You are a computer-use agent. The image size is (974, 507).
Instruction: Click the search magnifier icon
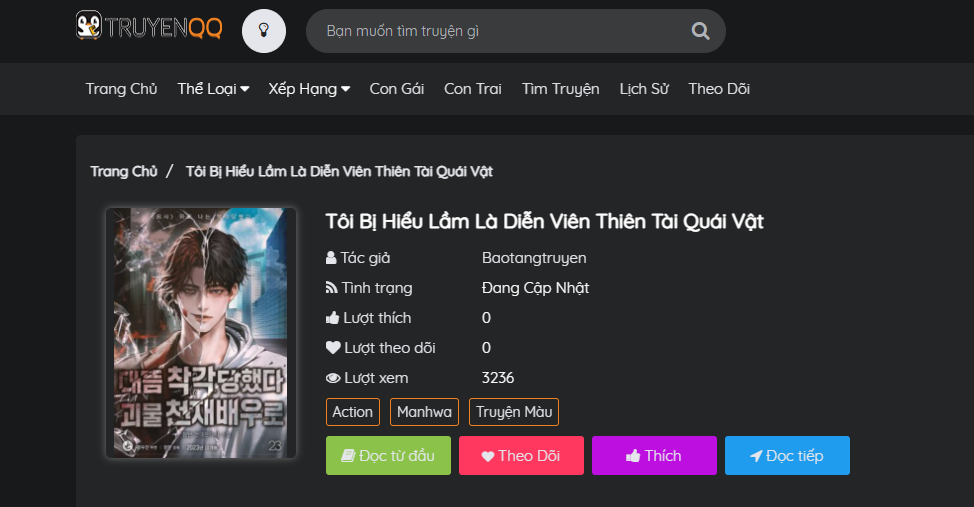[x=700, y=30]
